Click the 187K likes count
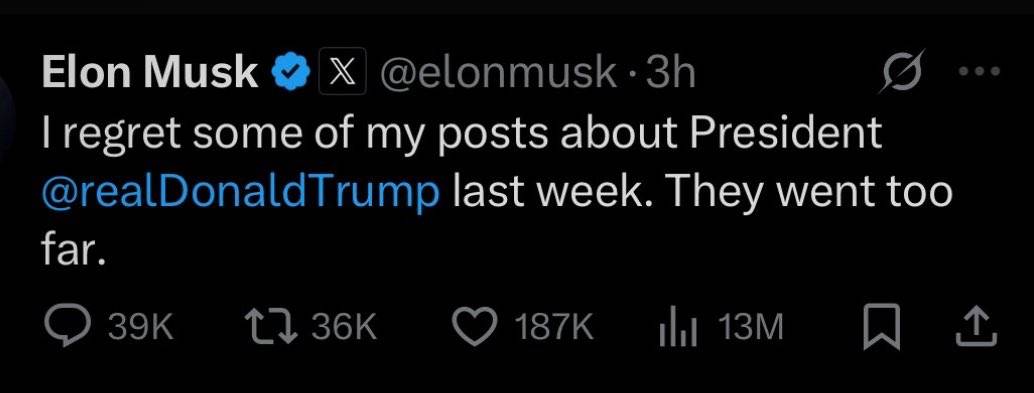1034x393 pixels. pyautogui.click(x=555, y=328)
